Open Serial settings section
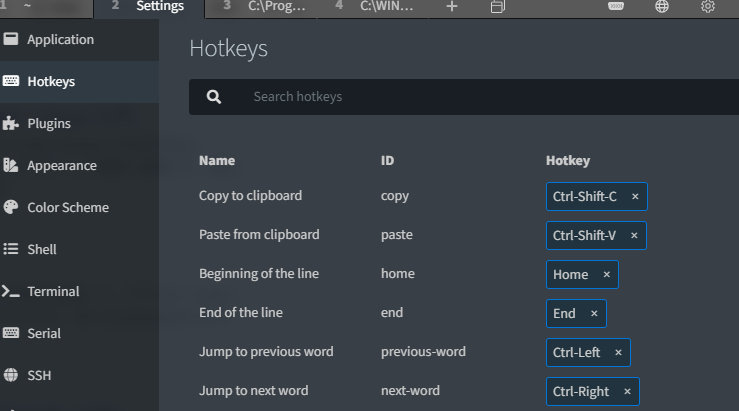The width and height of the screenshot is (739, 411). click(x=44, y=334)
